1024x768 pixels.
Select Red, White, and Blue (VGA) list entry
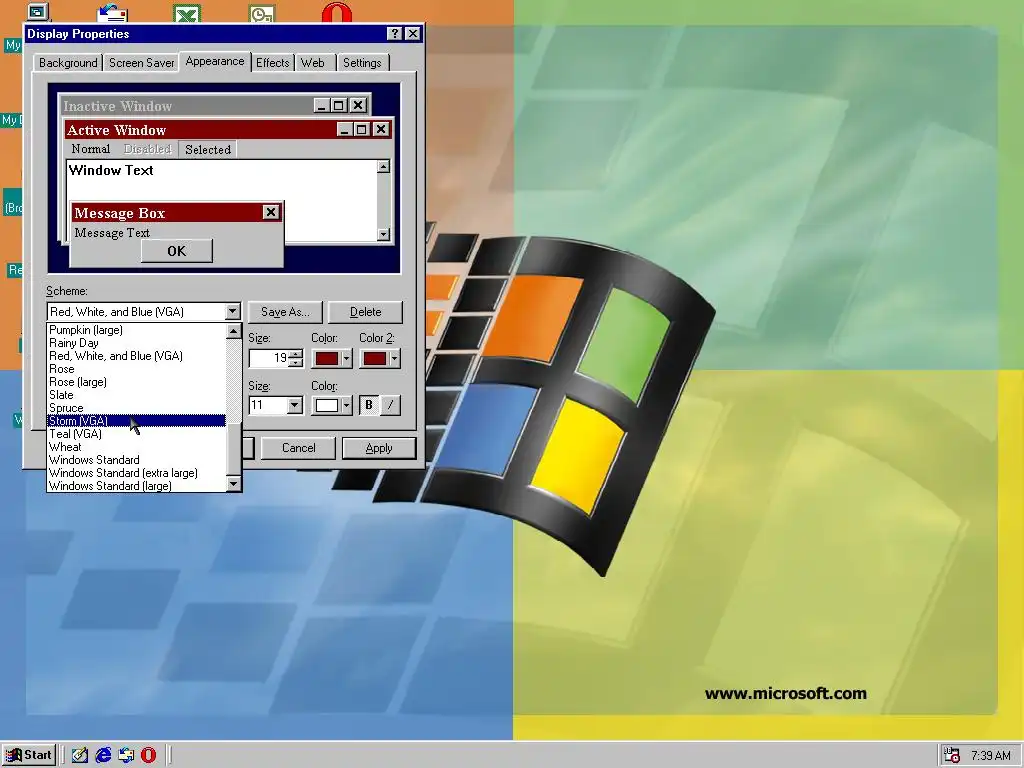tap(136, 356)
